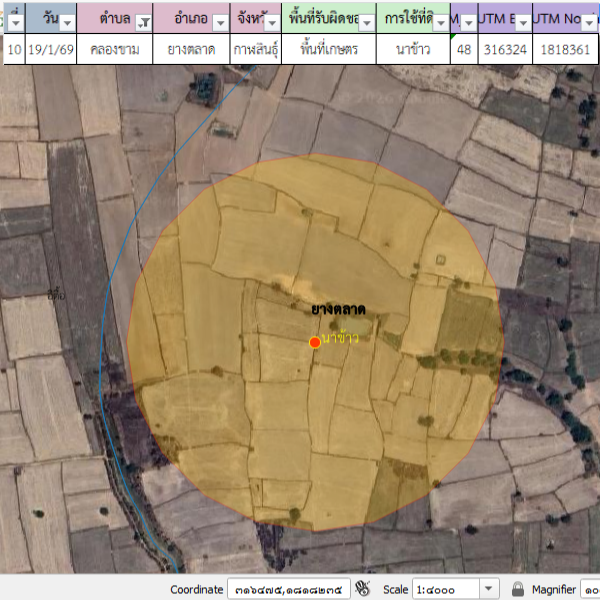Click the toggle extents icon beside Coordinate box
This screenshot has height=600, width=600.
pos(363,589)
